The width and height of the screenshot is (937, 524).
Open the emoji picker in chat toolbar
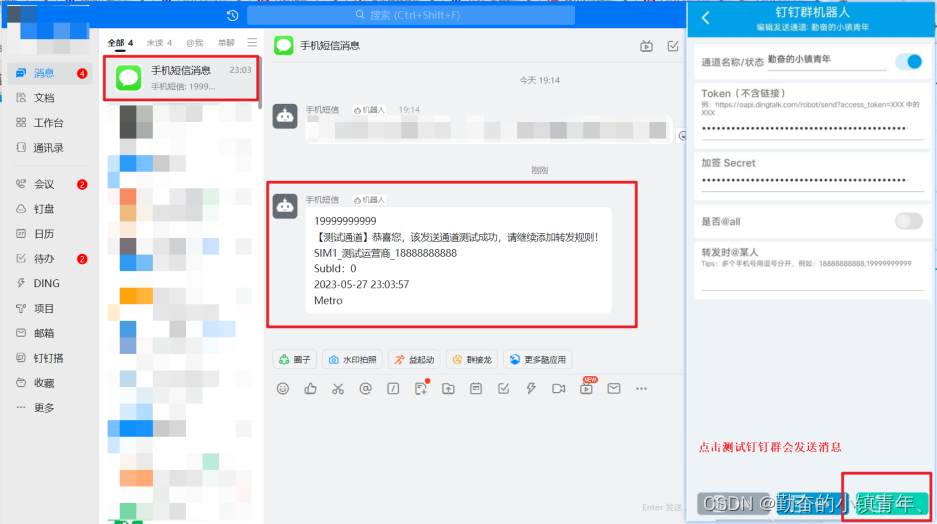283,389
